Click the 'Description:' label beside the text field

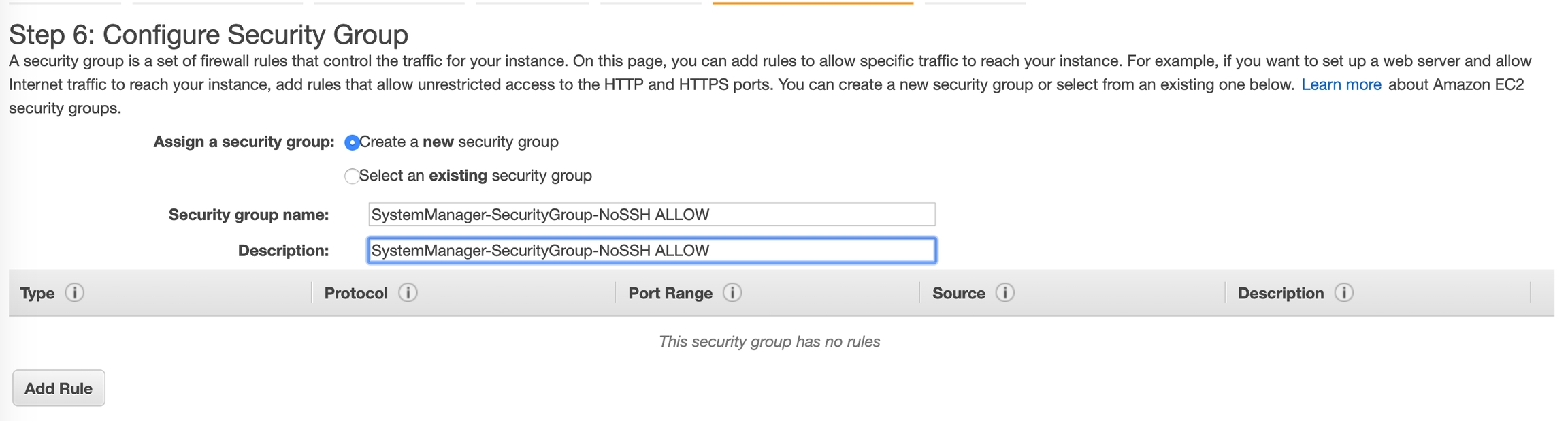tap(283, 251)
